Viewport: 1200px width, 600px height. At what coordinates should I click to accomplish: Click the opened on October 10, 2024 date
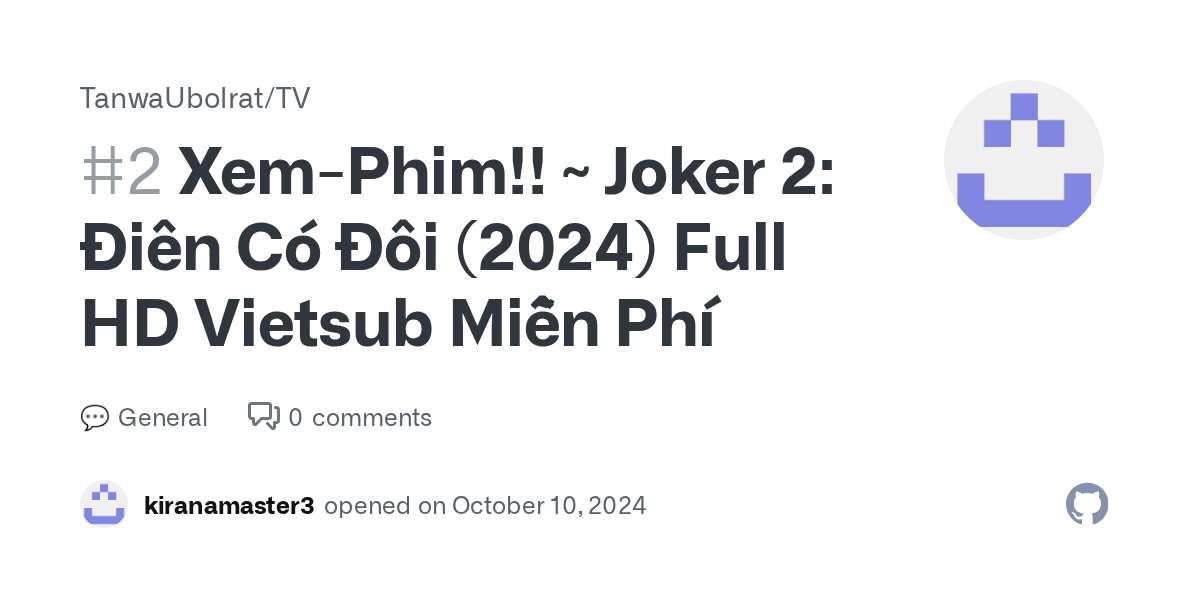click(485, 506)
